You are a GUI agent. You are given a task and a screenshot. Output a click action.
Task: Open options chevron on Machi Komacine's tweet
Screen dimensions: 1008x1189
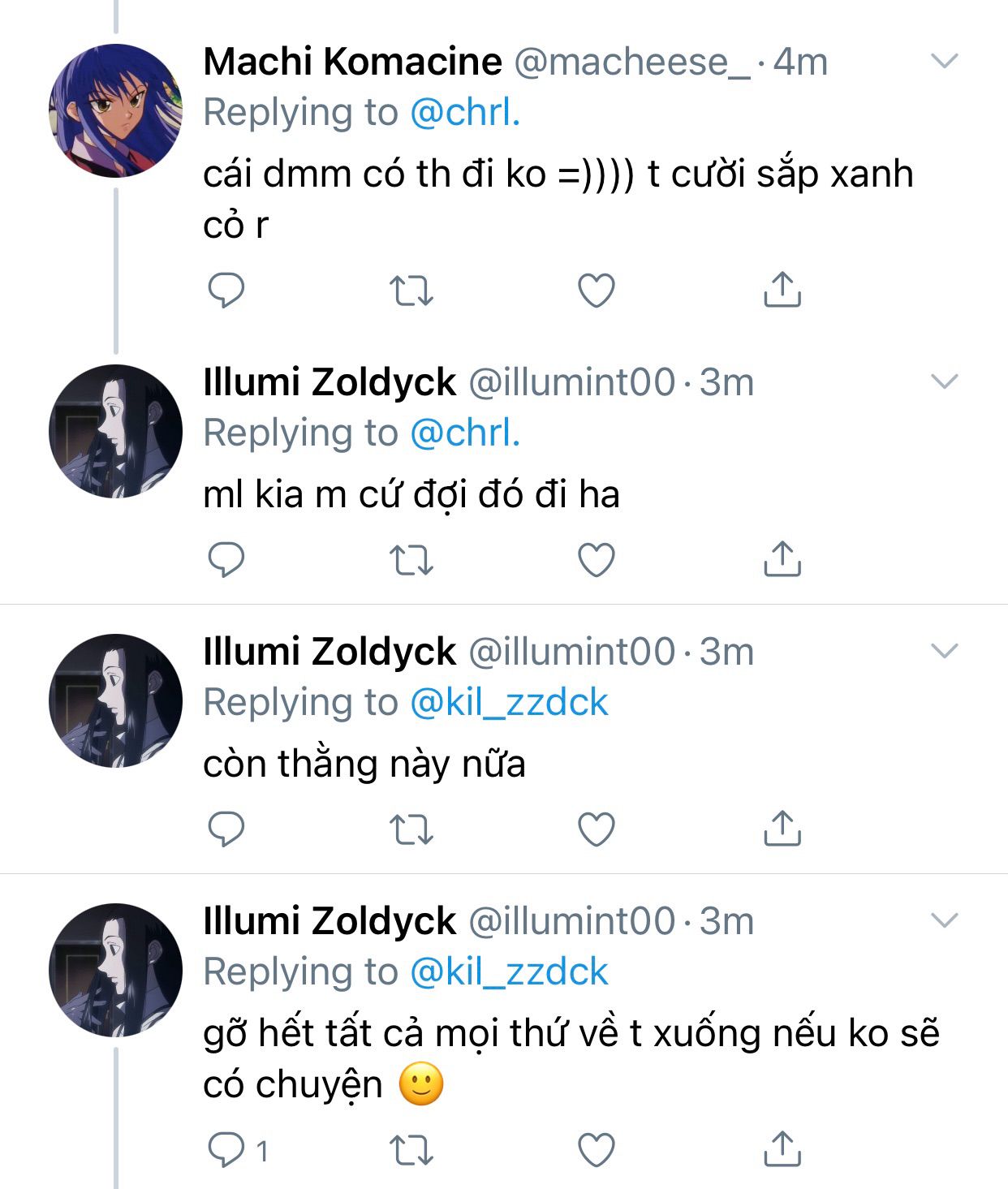click(944, 61)
